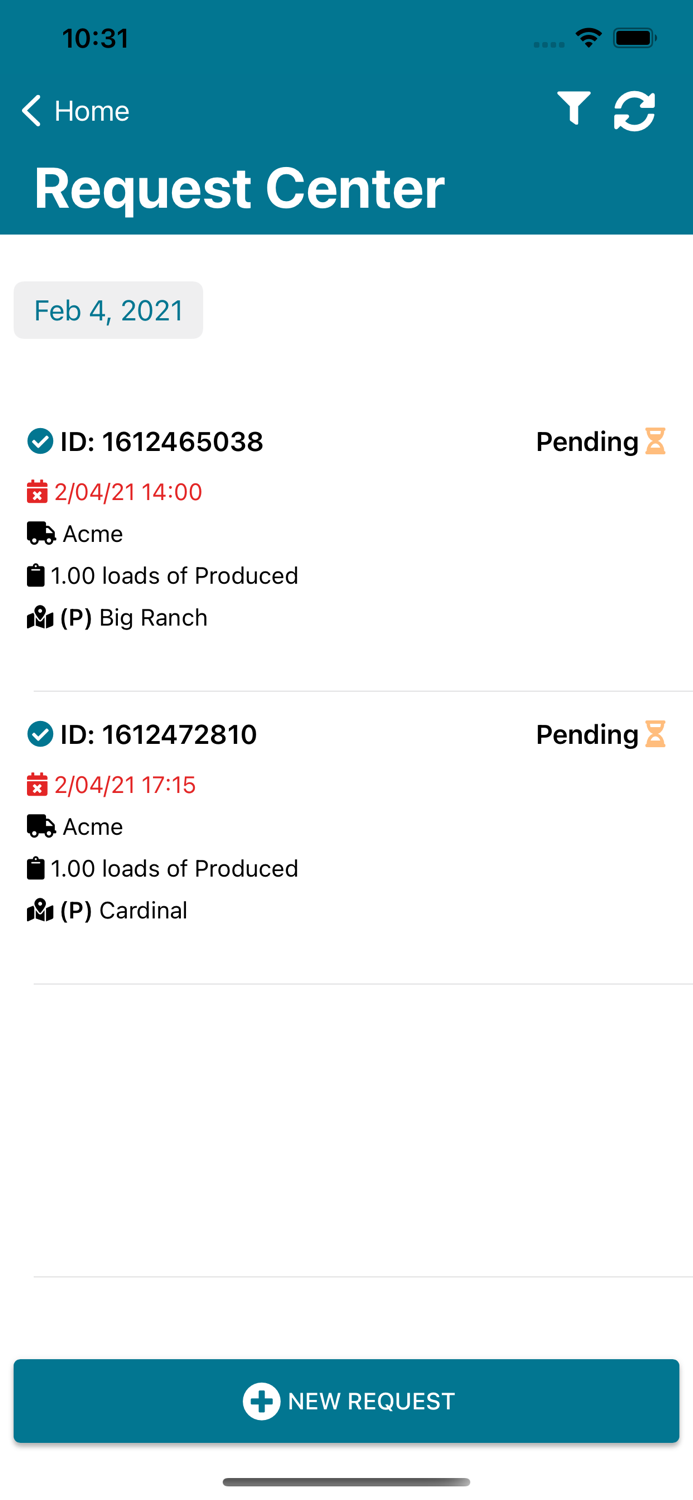Image resolution: width=693 pixels, height=1500 pixels.
Task: Tap red calendar icon for 14:00 request
Action: 37,492
